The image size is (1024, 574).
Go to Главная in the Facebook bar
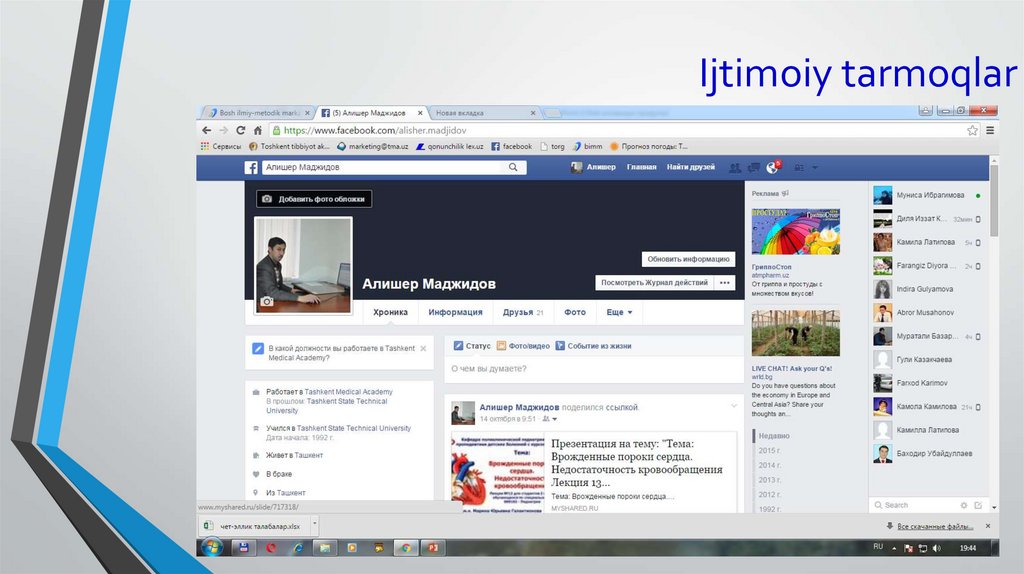pyautogui.click(x=641, y=167)
